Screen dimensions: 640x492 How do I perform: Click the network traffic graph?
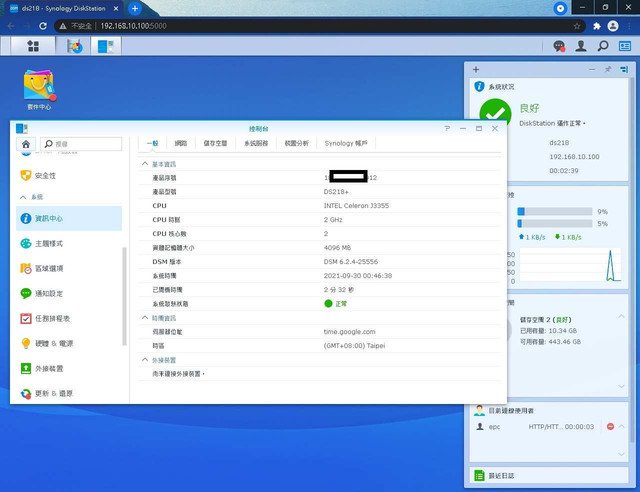(x=570, y=265)
